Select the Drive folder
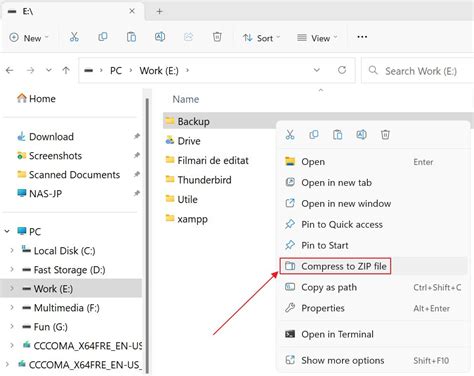The height and width of the screenshot is (376, 474). 189,141
